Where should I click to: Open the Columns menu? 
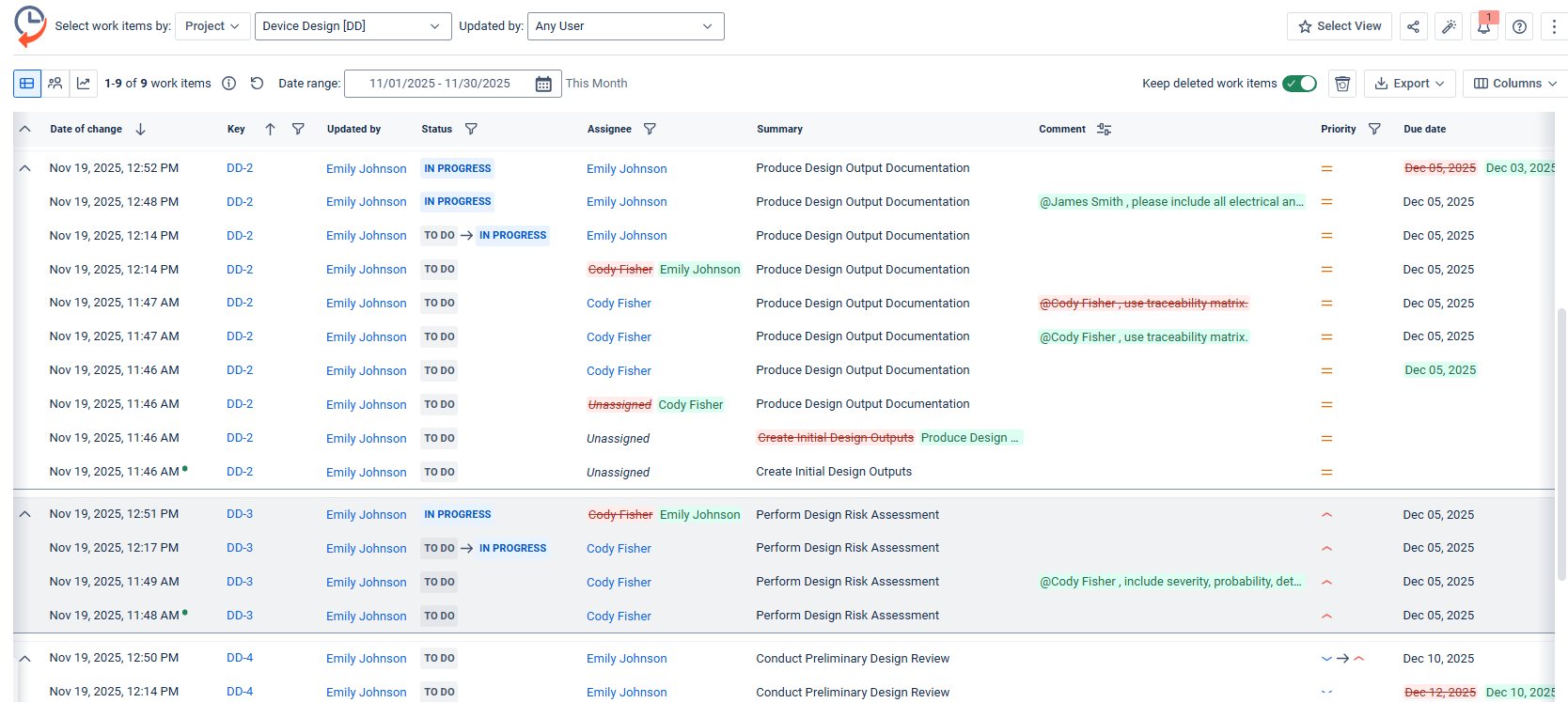click(x=1514, y=84)
